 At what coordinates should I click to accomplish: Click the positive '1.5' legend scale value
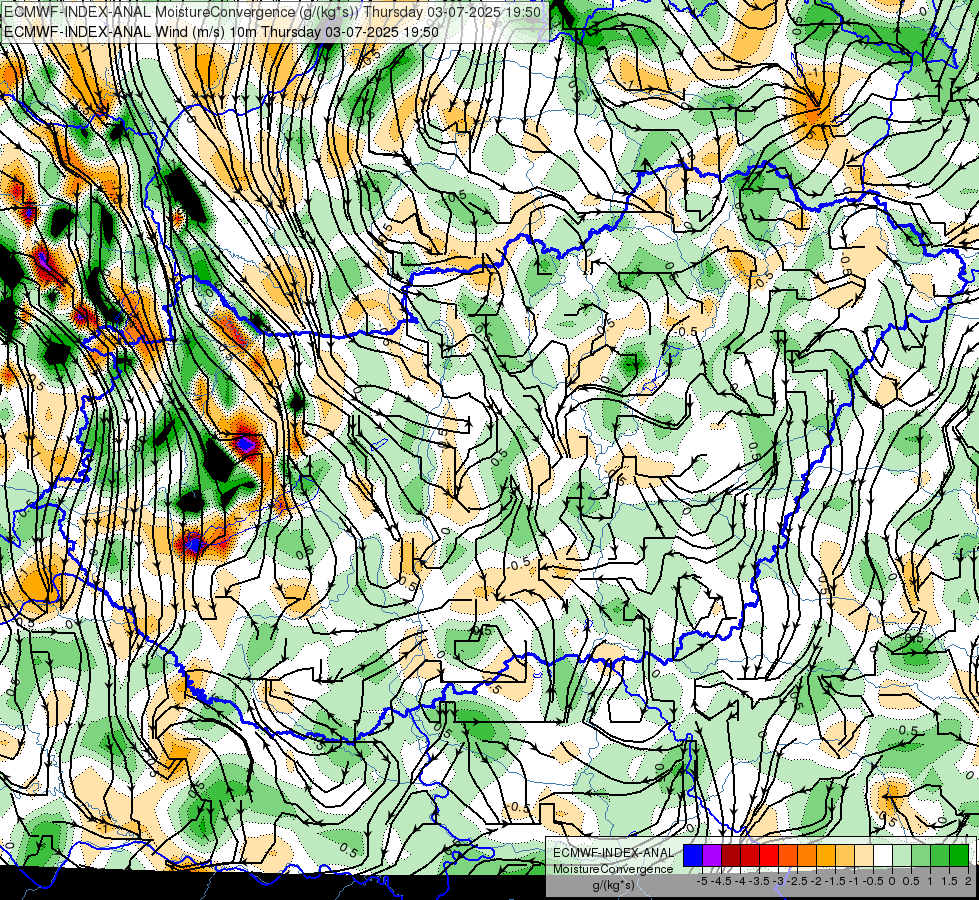point(949,881)
